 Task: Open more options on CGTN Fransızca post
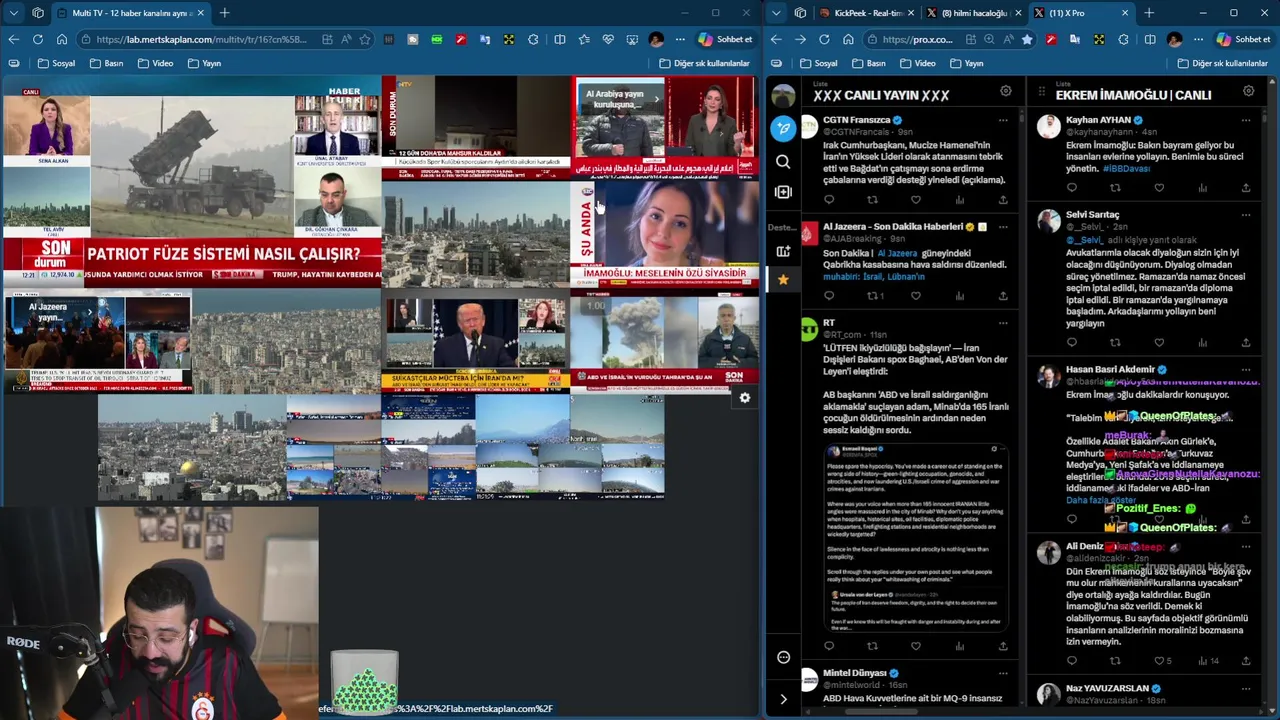tap(1003, 120)
